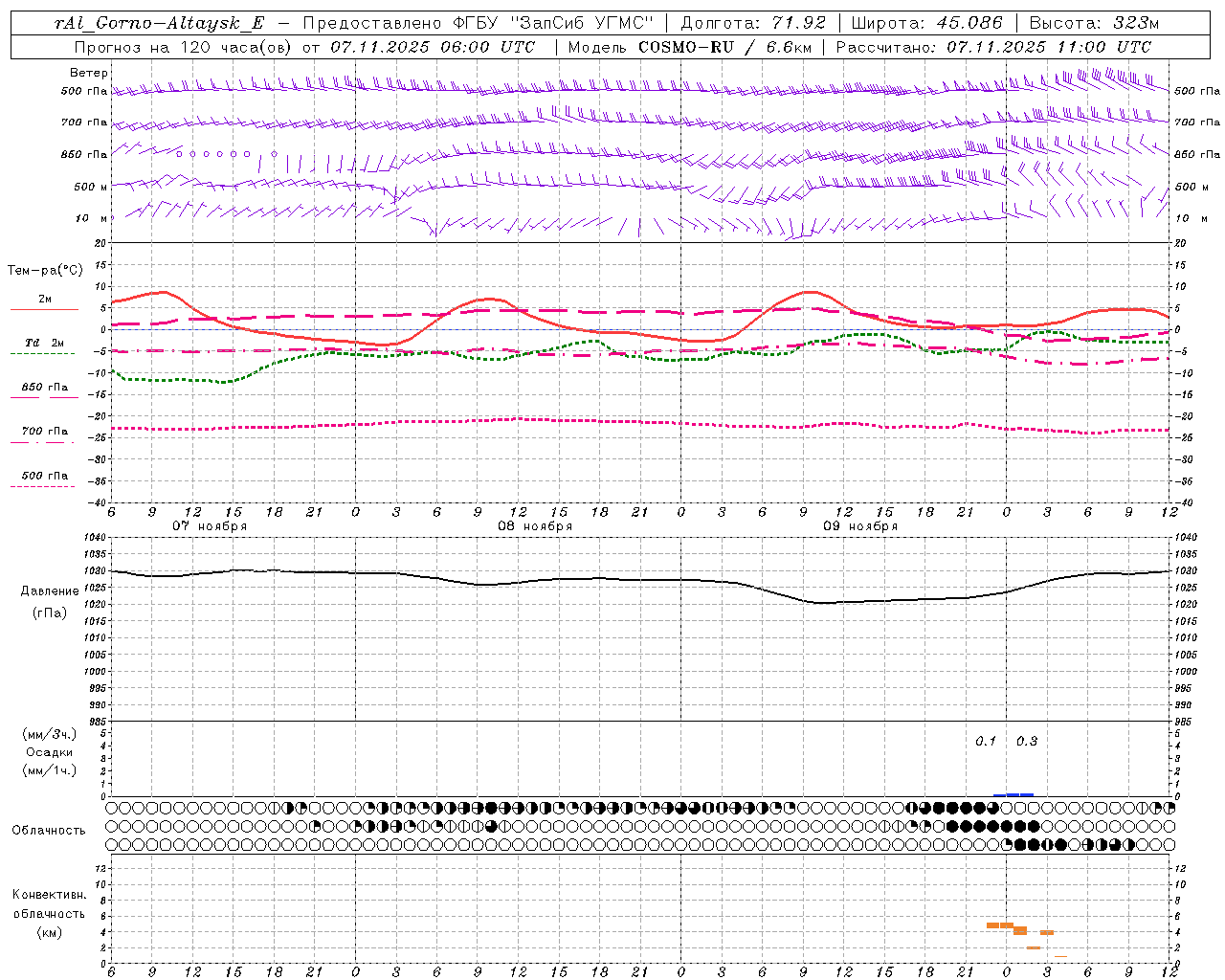Click the Осадки panel label

click(x=50, y=752)
